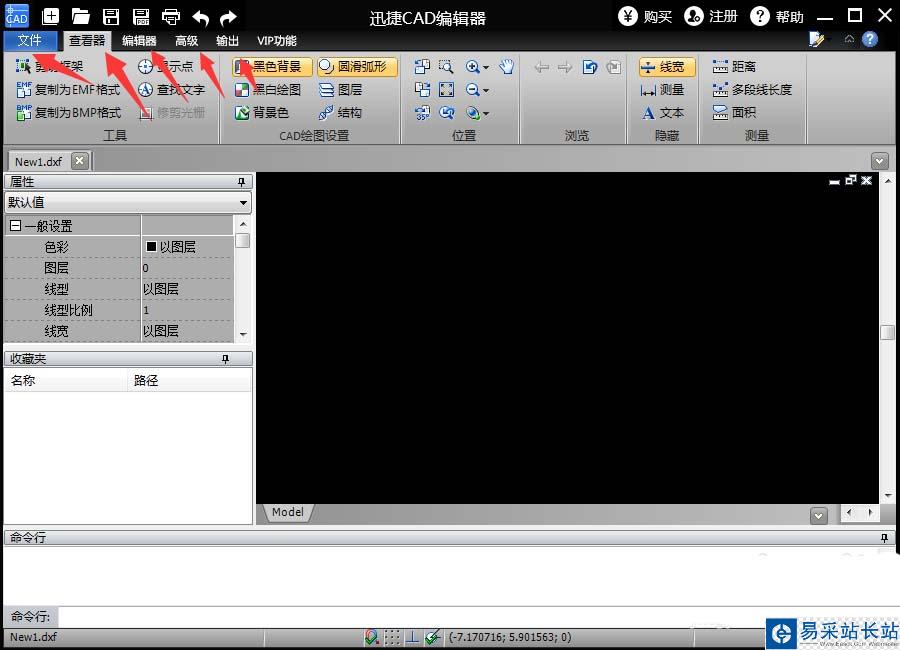Image resolution: width=900 pixels, height=650 pixels.
Task: Switch to the 查看器 tab
Action: tap(87, 40)
